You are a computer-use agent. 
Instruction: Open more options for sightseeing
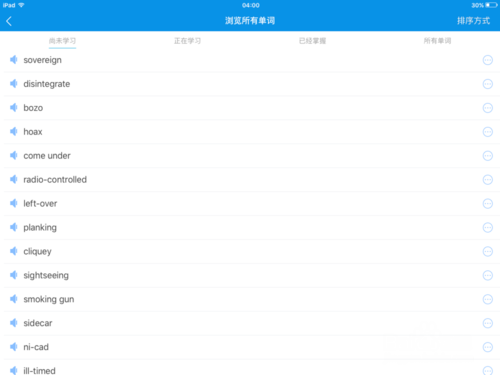coord(488,275)
